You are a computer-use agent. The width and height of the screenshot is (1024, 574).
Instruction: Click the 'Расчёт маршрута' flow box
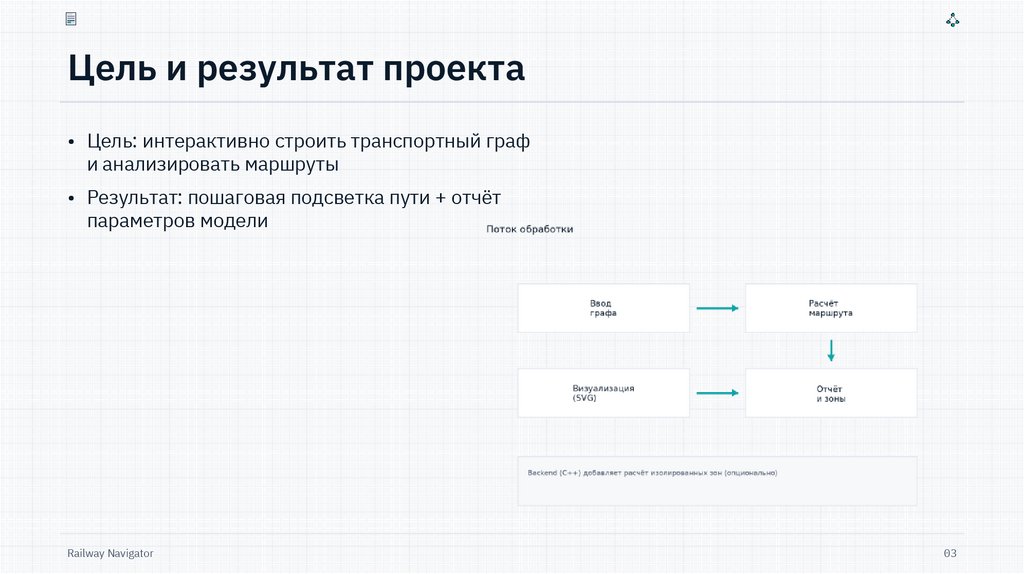point(831,308)
